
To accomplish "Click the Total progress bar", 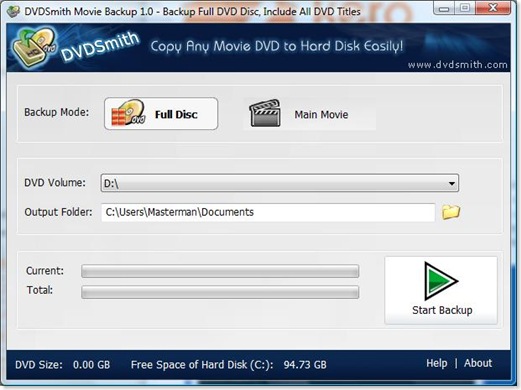I will (220, 292).
